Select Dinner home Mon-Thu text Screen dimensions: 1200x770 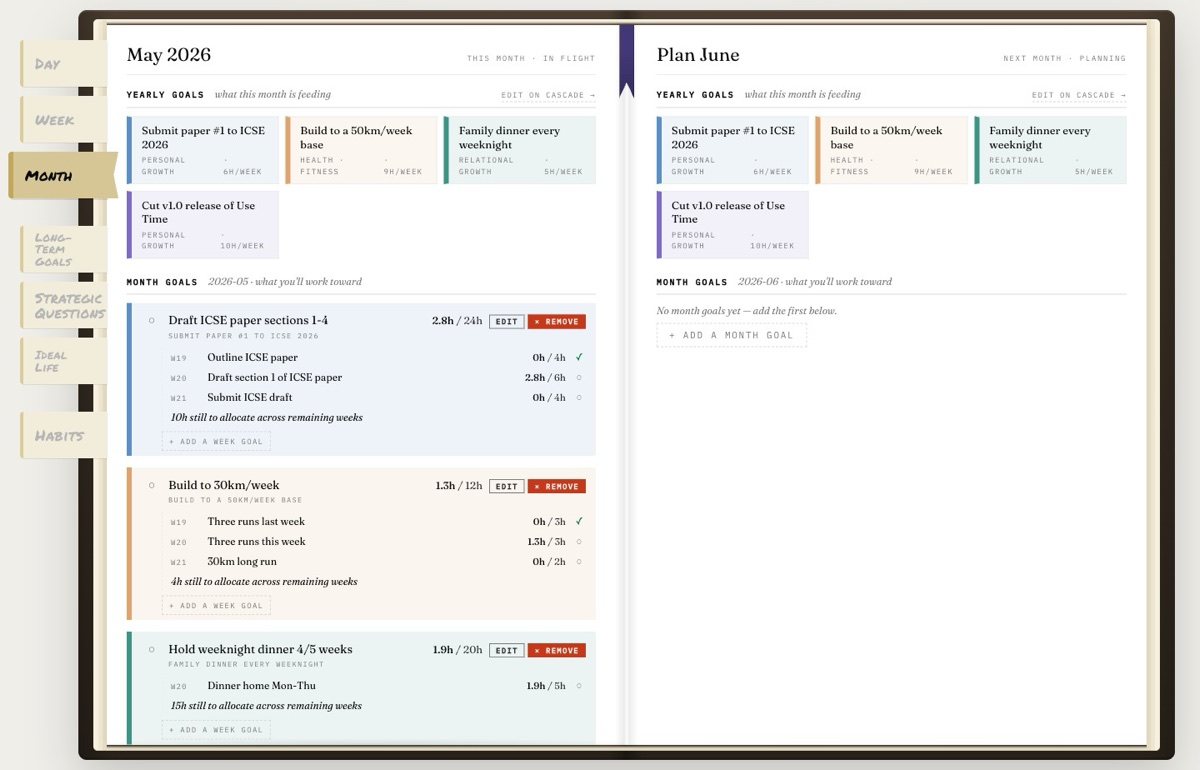click(x=261, y=685)
